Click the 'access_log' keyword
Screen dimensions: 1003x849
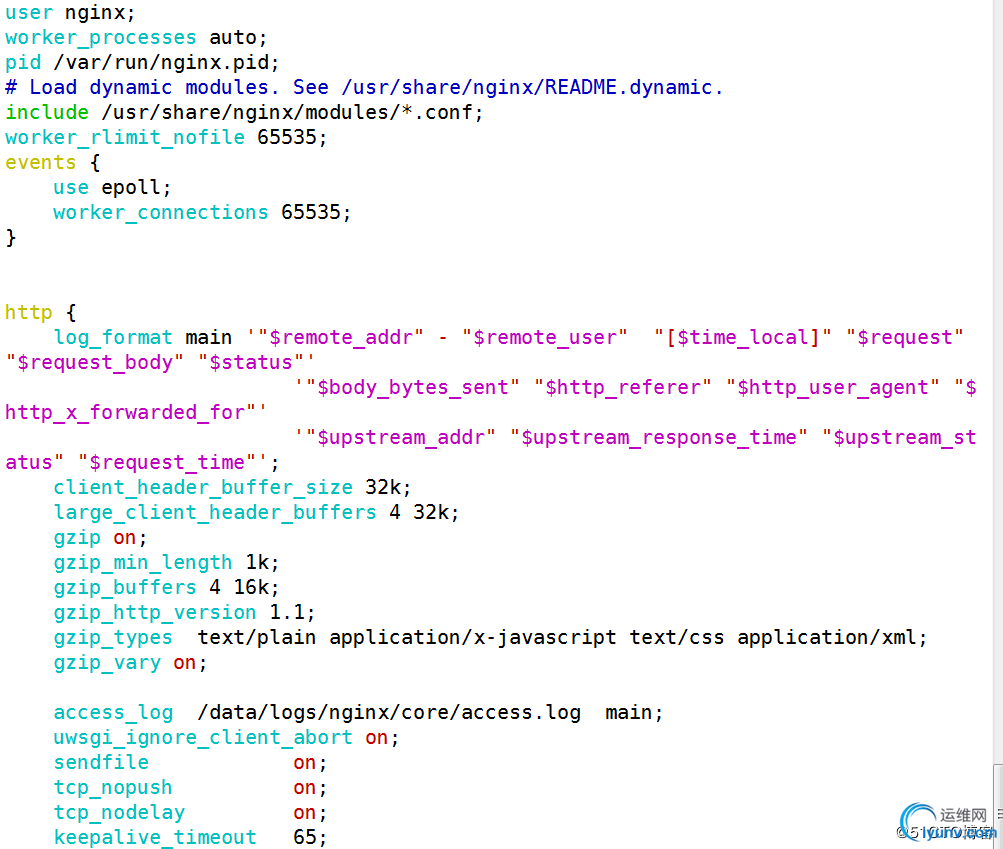coord(113,712)
